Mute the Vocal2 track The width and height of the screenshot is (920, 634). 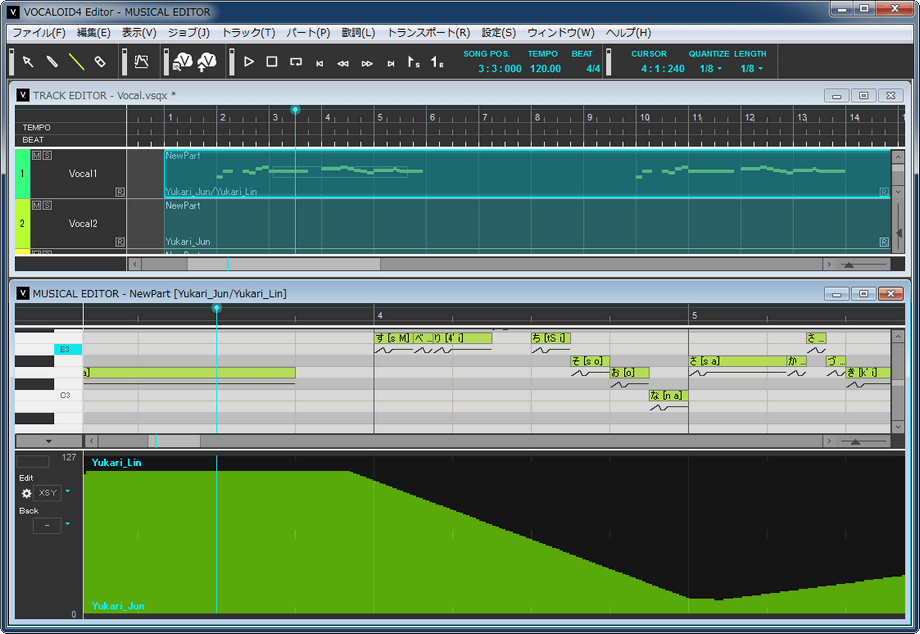pyautogui.click(x=36, y=205)
